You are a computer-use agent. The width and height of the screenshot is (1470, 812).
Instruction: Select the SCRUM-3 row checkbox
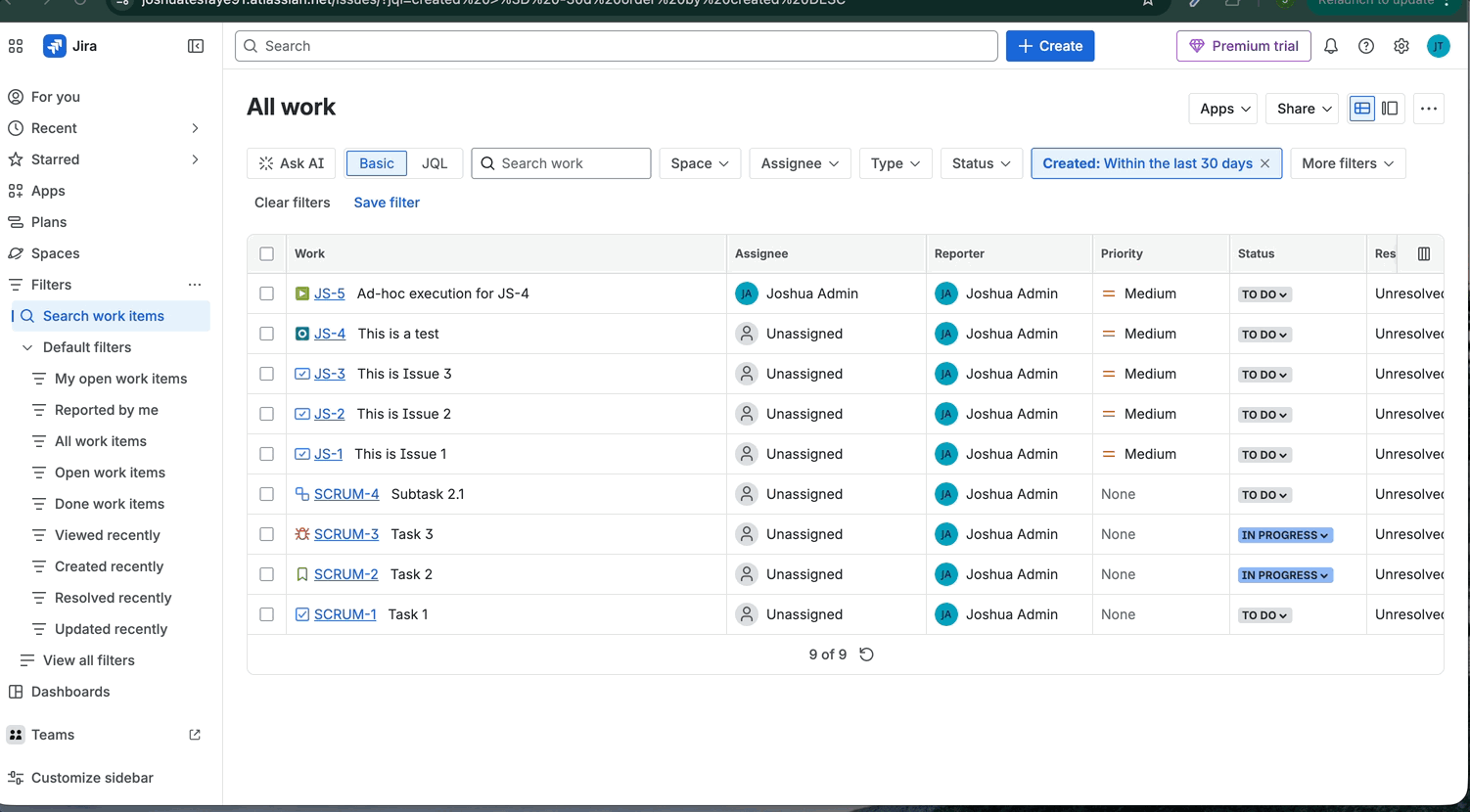tap(266, 534)
